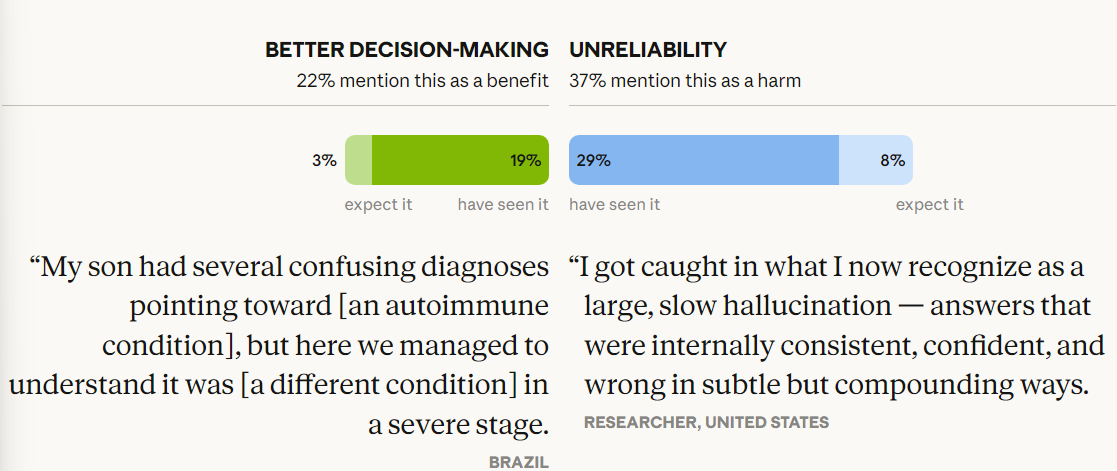This screenshot has width=1117, height=471.
Task: Click the 'Better Decision-Making' heading
Action: (406, 49)
